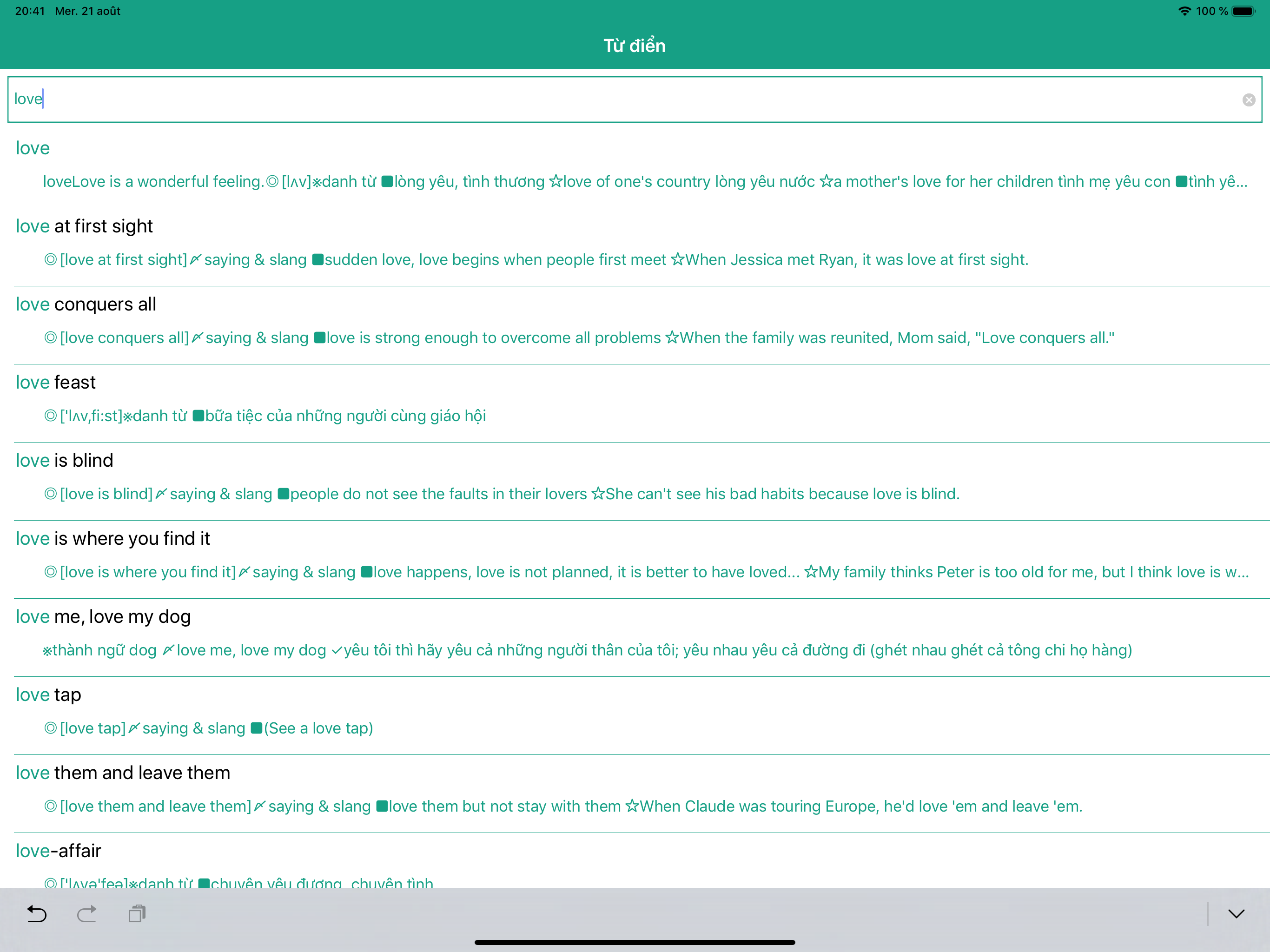1270x952 pixels.
Task: Tap the paste clipboard icon
Action: click(137, 913)
